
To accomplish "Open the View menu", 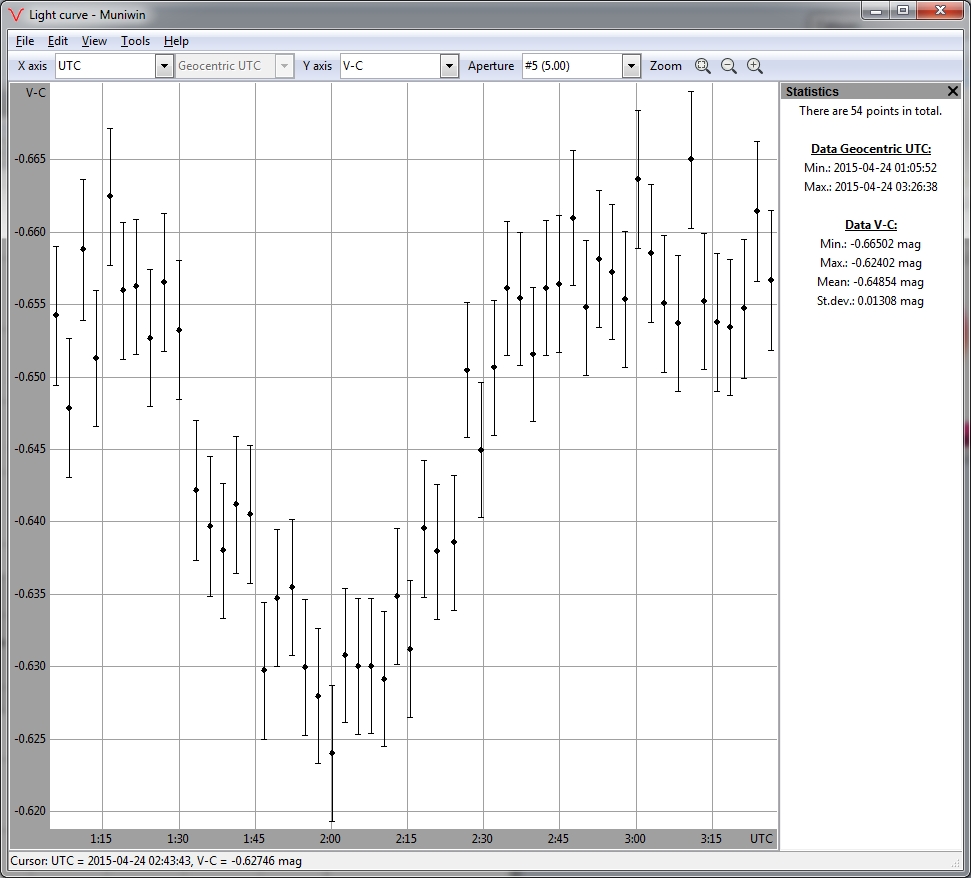I will (x=94, y=41).
